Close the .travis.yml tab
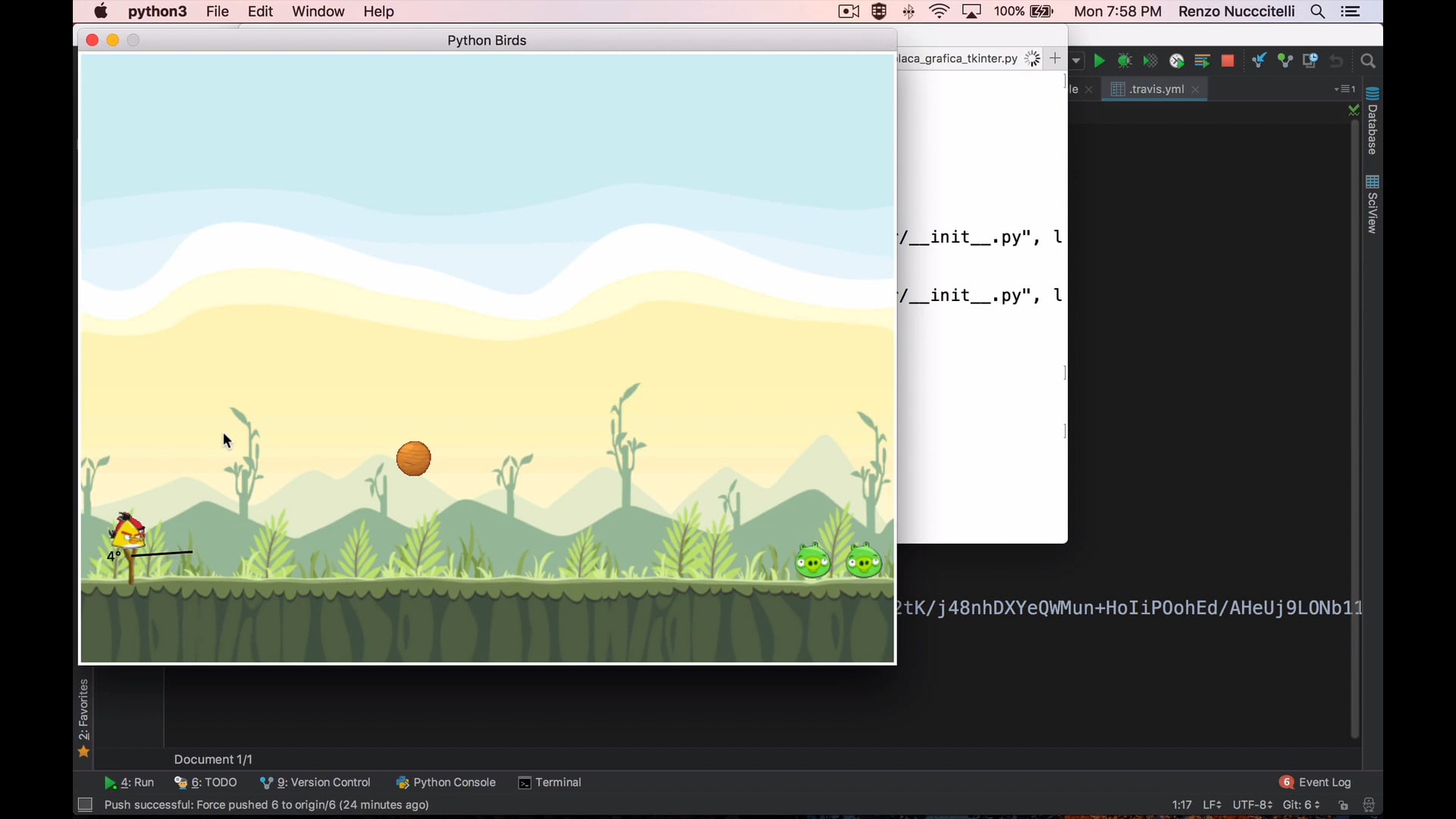1456x819 pixels. pos(1196,89)
